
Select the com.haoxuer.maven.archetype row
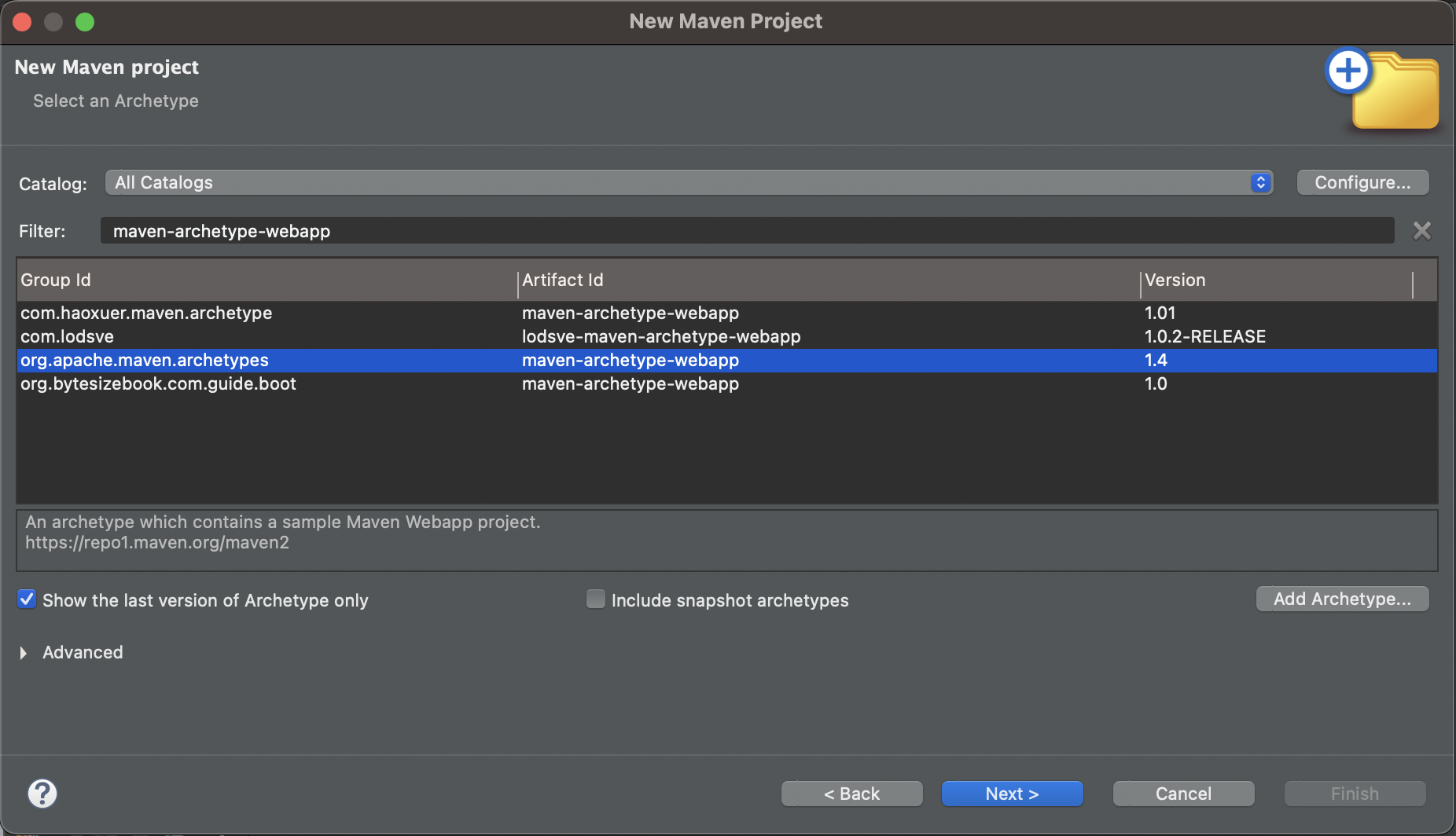[727, 313]
